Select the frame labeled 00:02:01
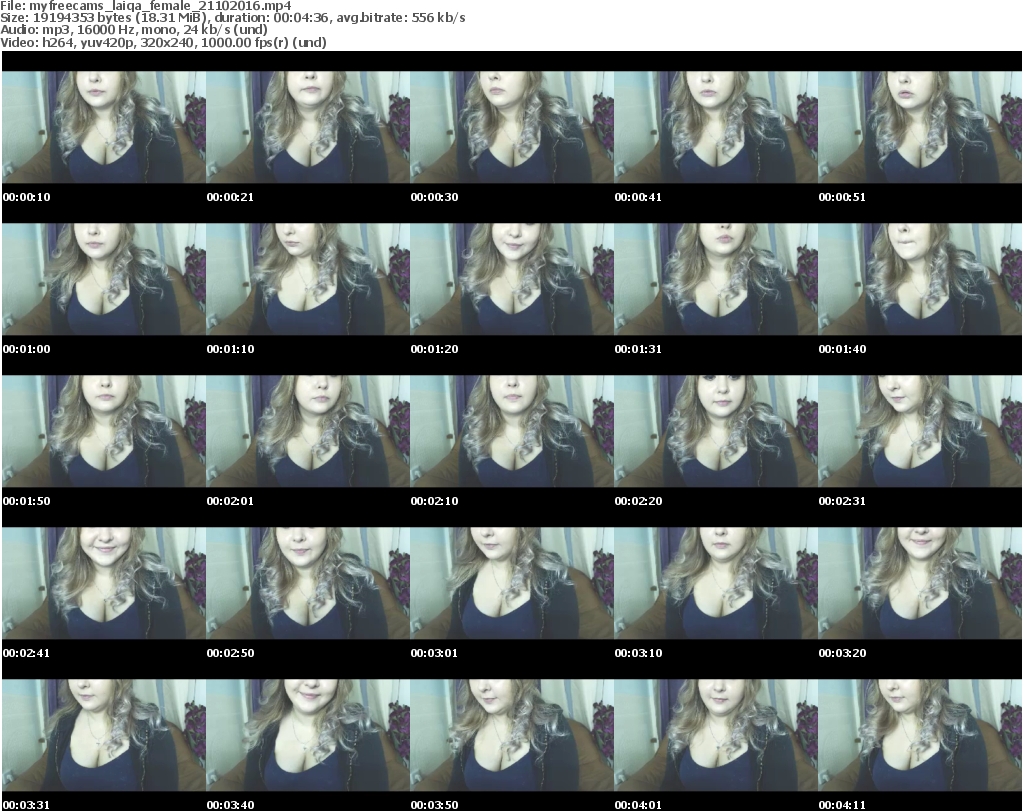 tap(308, 431)
